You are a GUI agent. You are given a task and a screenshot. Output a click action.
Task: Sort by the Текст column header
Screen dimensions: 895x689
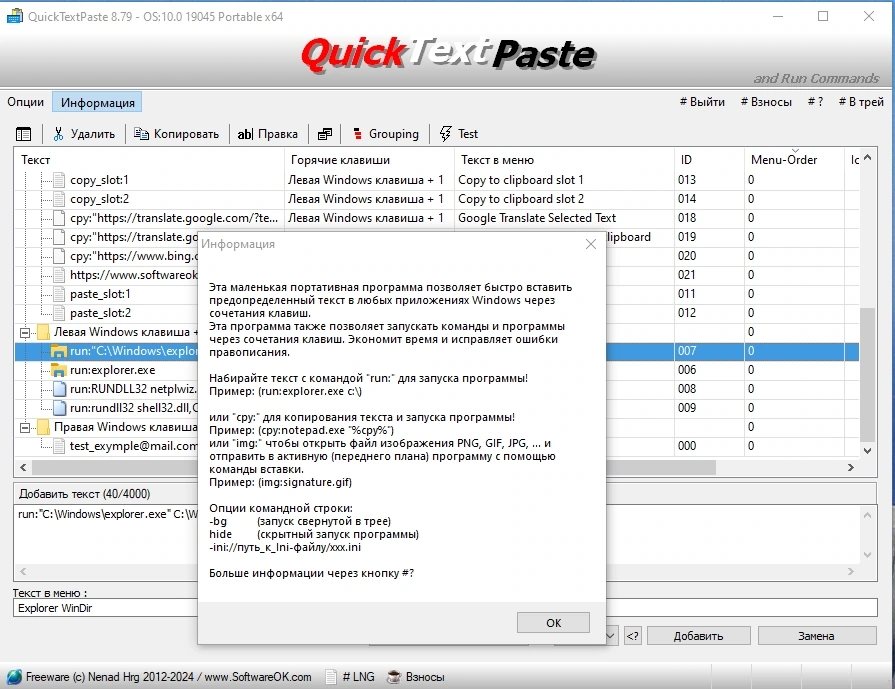coord(148,160)
